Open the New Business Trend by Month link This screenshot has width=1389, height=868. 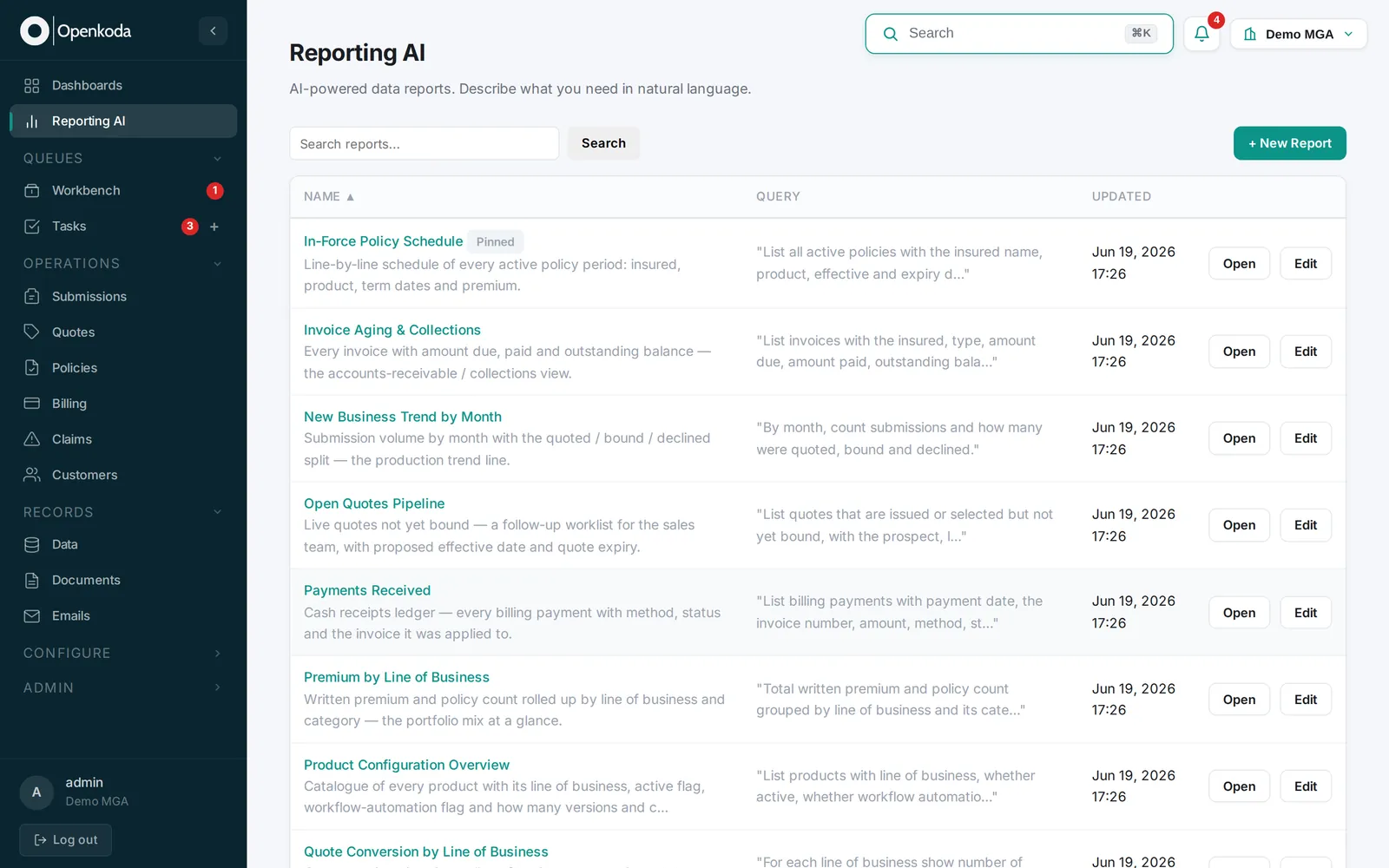click(x=403, y=417)
